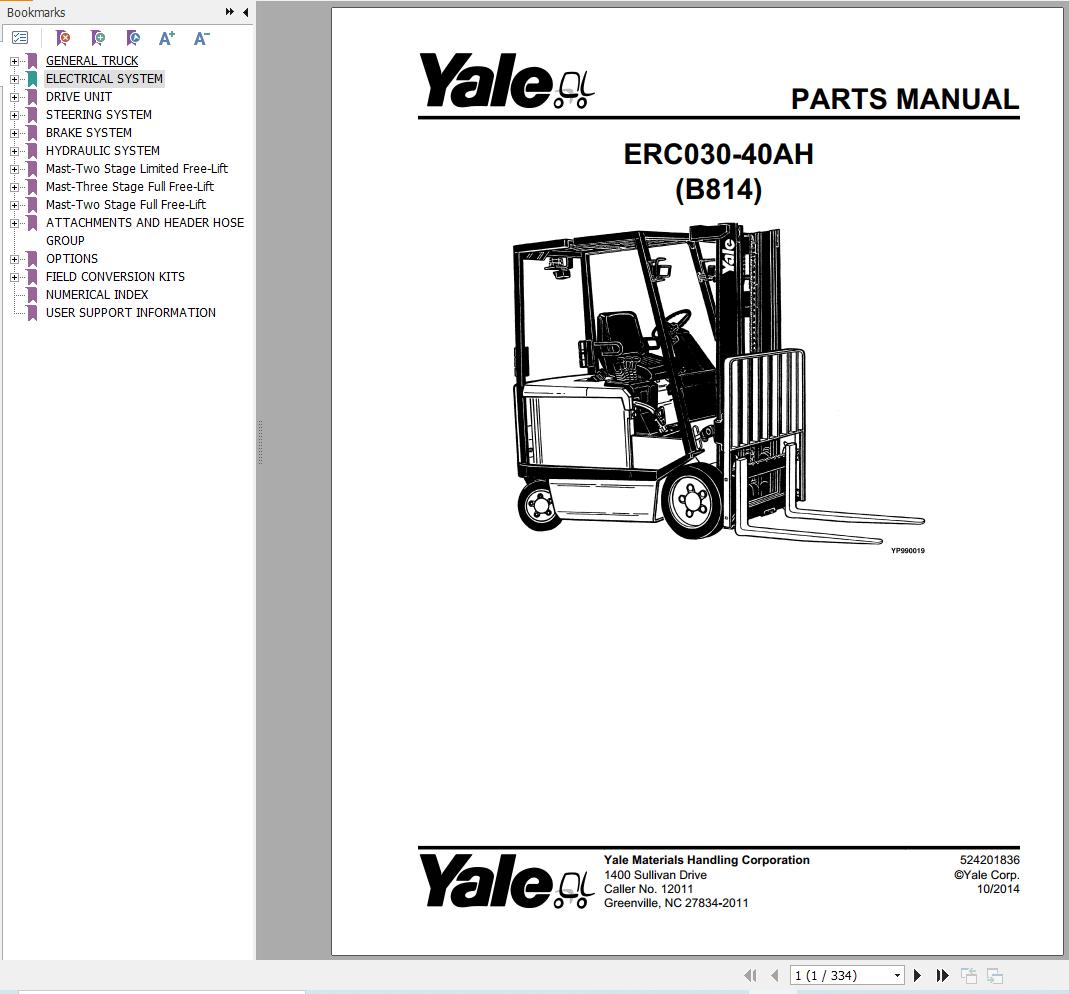Image resolution: width=1069 pixels, height=994 pixels.
Task: Toggle panel expansion with double-arrow icon
Action: (231, 12)
